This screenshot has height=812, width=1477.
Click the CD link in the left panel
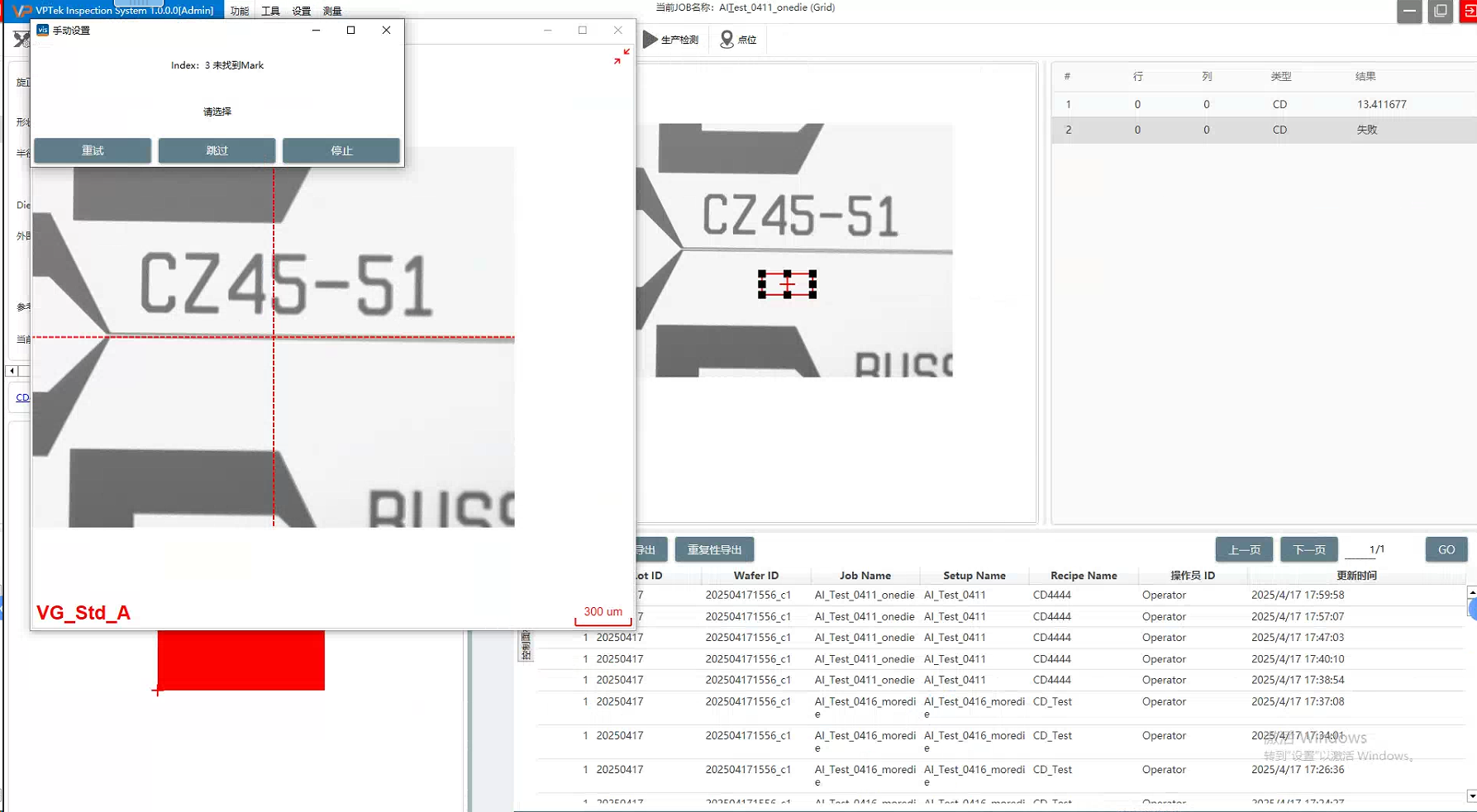[x=22, y=397]
